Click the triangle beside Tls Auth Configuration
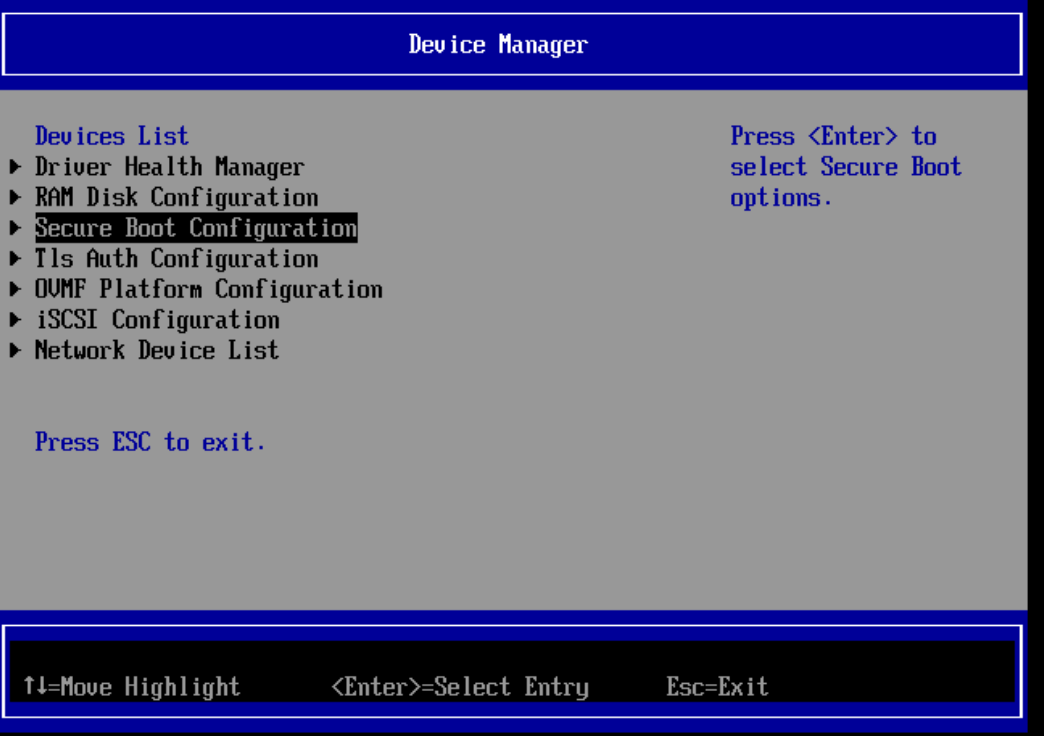 coord(15,259)
